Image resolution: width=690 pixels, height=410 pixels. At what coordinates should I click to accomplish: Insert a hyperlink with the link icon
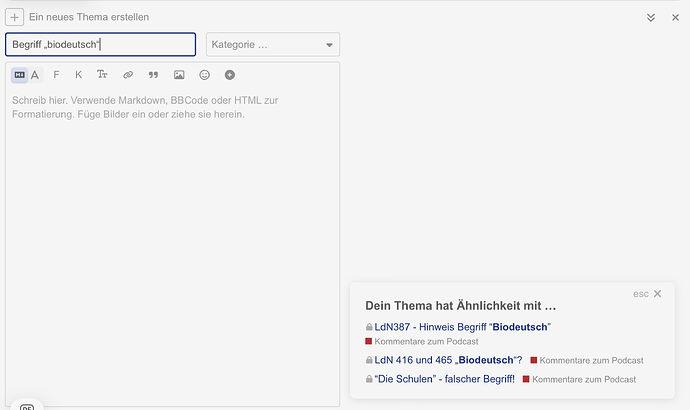pos(128,75)
